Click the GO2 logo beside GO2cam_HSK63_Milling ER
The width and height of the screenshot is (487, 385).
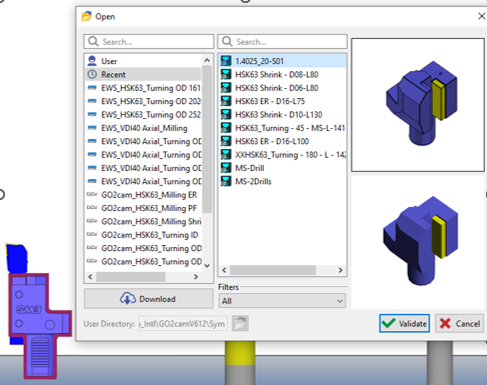click(92, 194)
